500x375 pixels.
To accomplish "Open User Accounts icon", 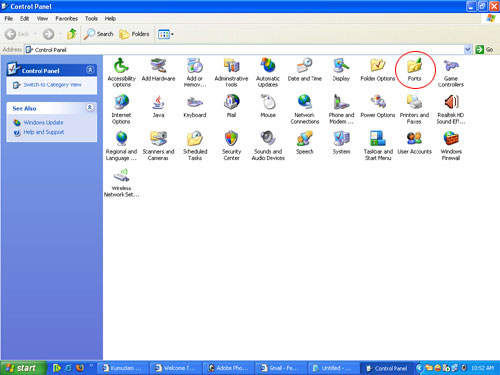I will (414, 143).
